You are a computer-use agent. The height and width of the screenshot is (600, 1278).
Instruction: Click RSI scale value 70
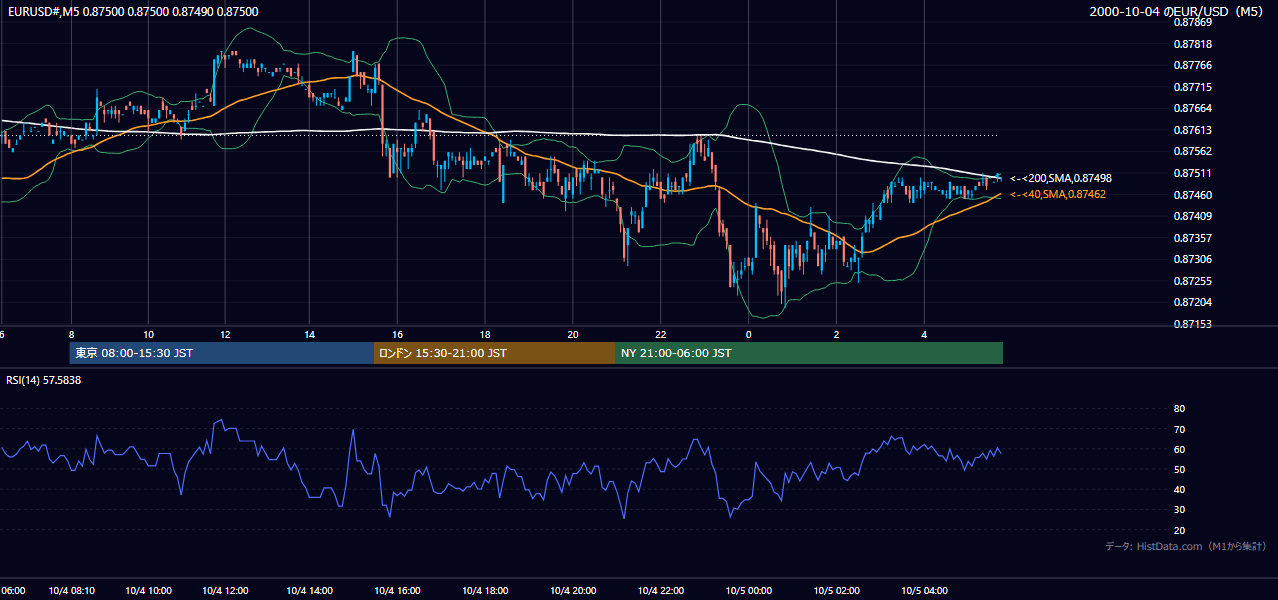[1179, 429]
